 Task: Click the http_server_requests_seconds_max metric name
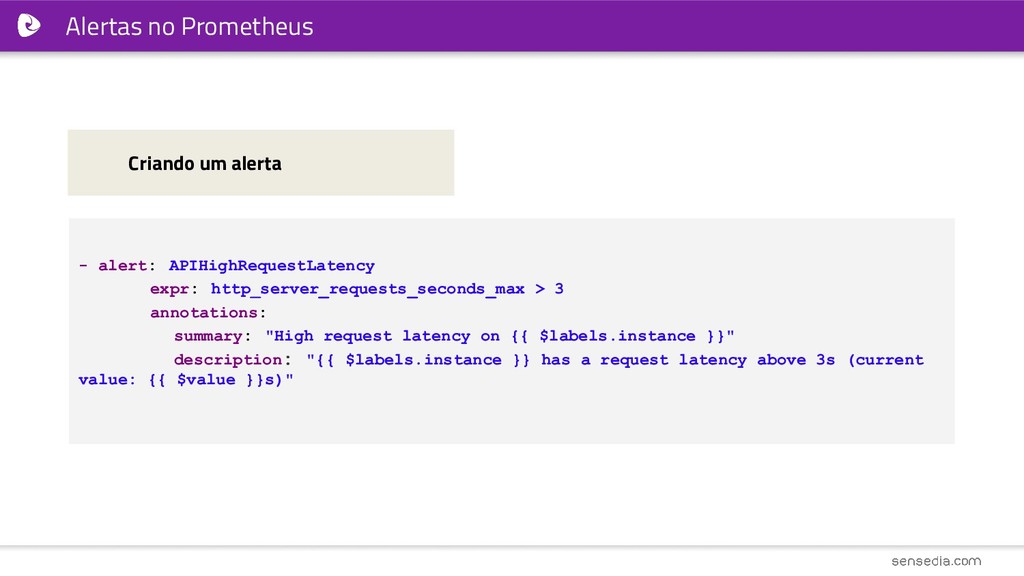click(x=368, y=289)
